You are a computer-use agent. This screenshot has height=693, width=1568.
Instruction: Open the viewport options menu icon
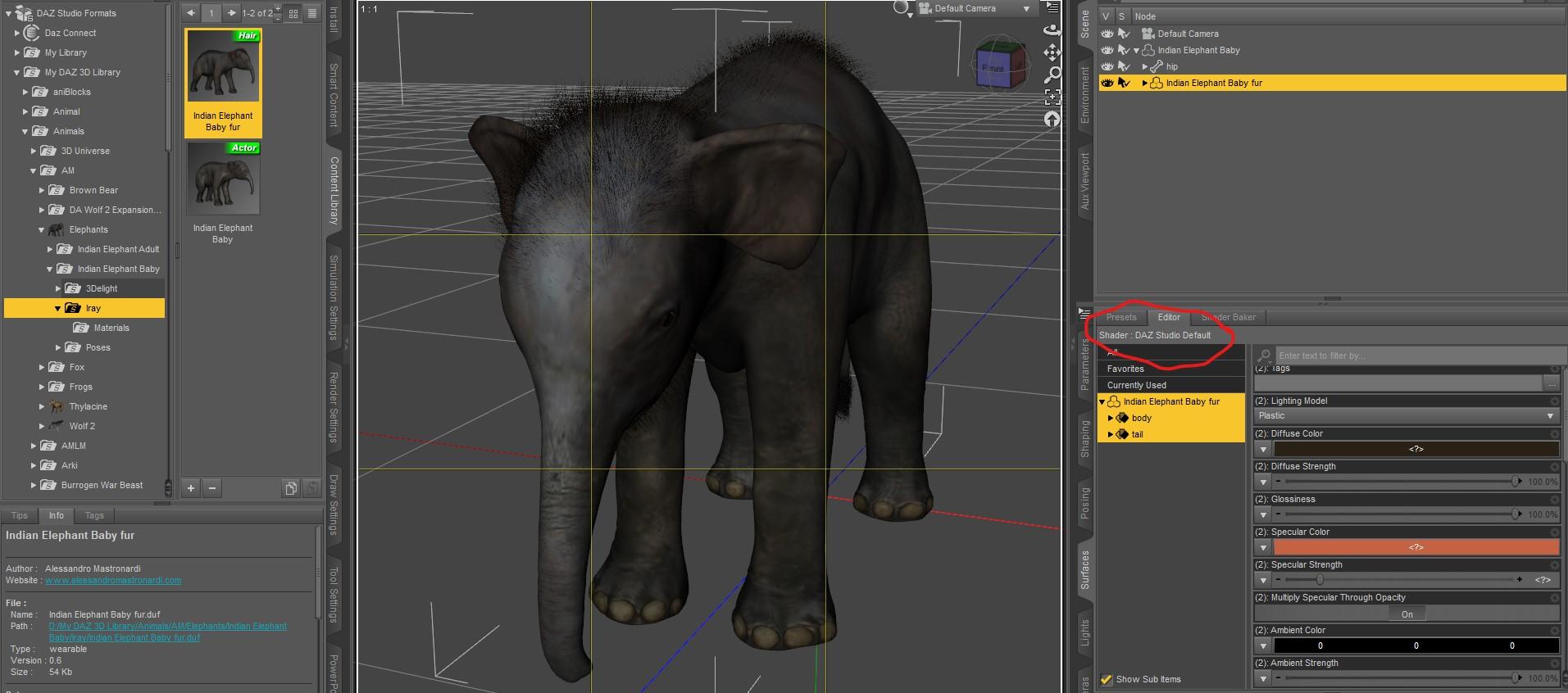coord(1052,7)
